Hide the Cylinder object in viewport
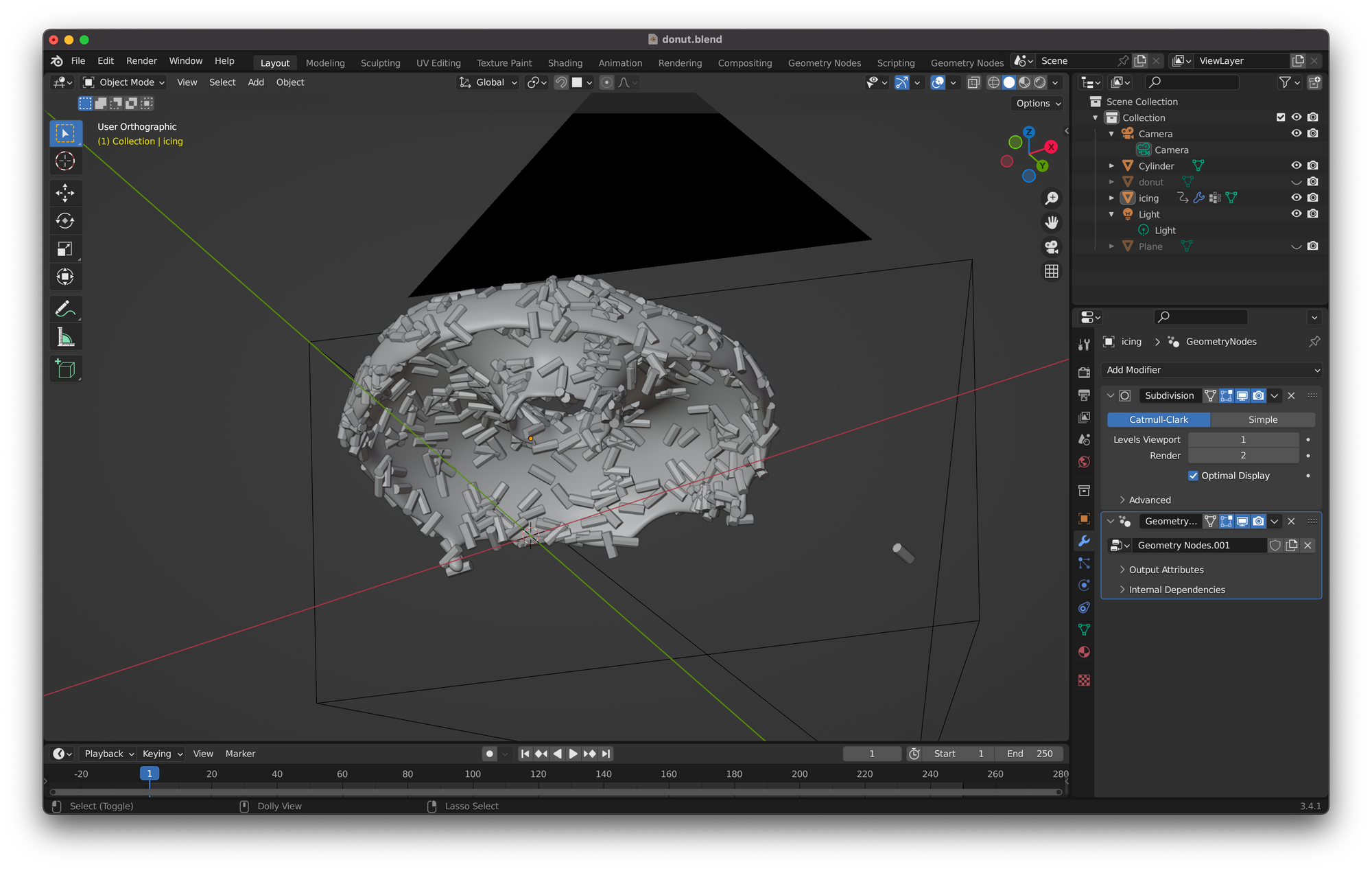Image resolution: width=1372 pixels, height=871 pixels. click(x=1296, y=165)
